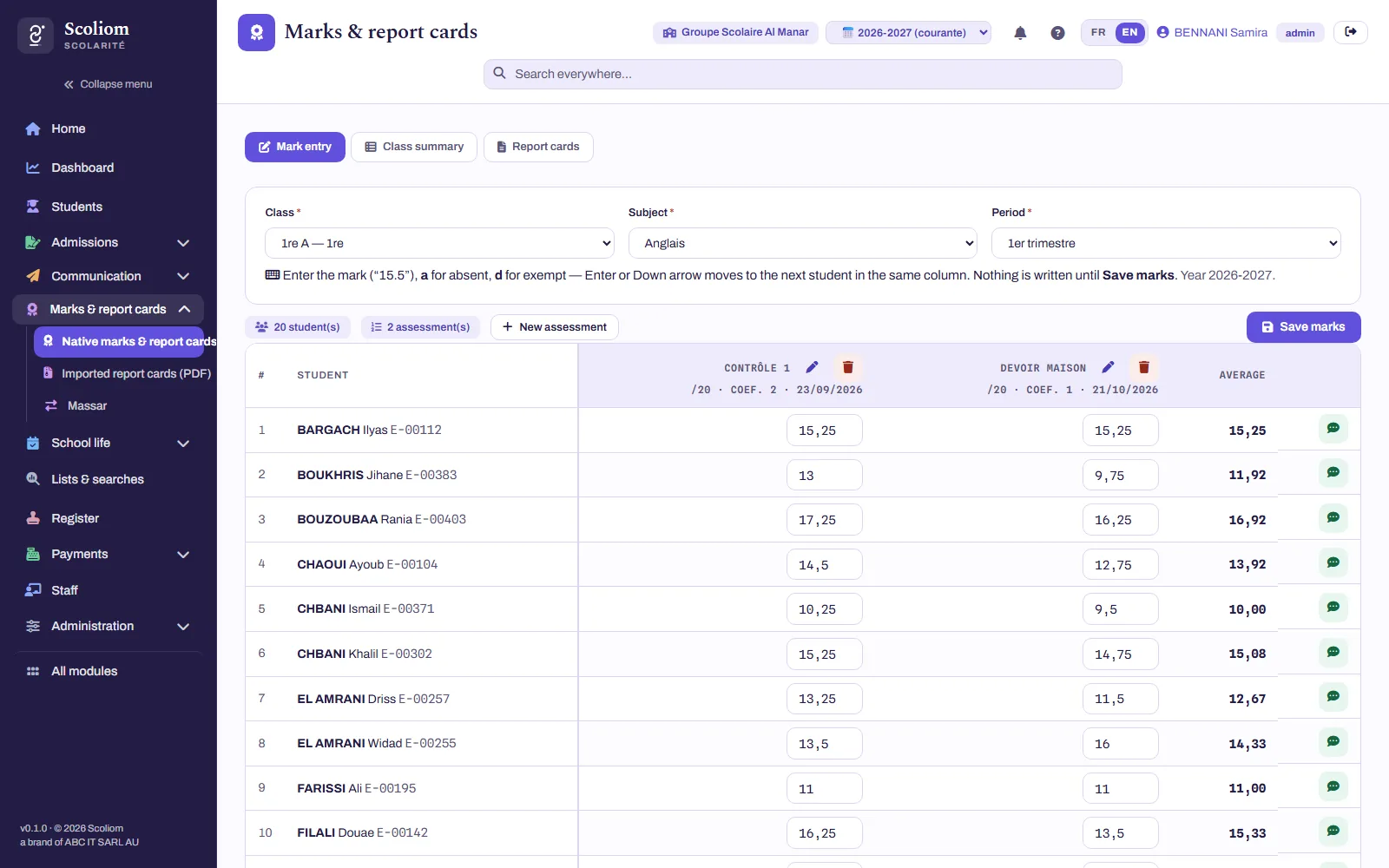The height and width of the screenshot is (868, 1389).
Task: Click the Save marks button
Action: (1303, 327)
